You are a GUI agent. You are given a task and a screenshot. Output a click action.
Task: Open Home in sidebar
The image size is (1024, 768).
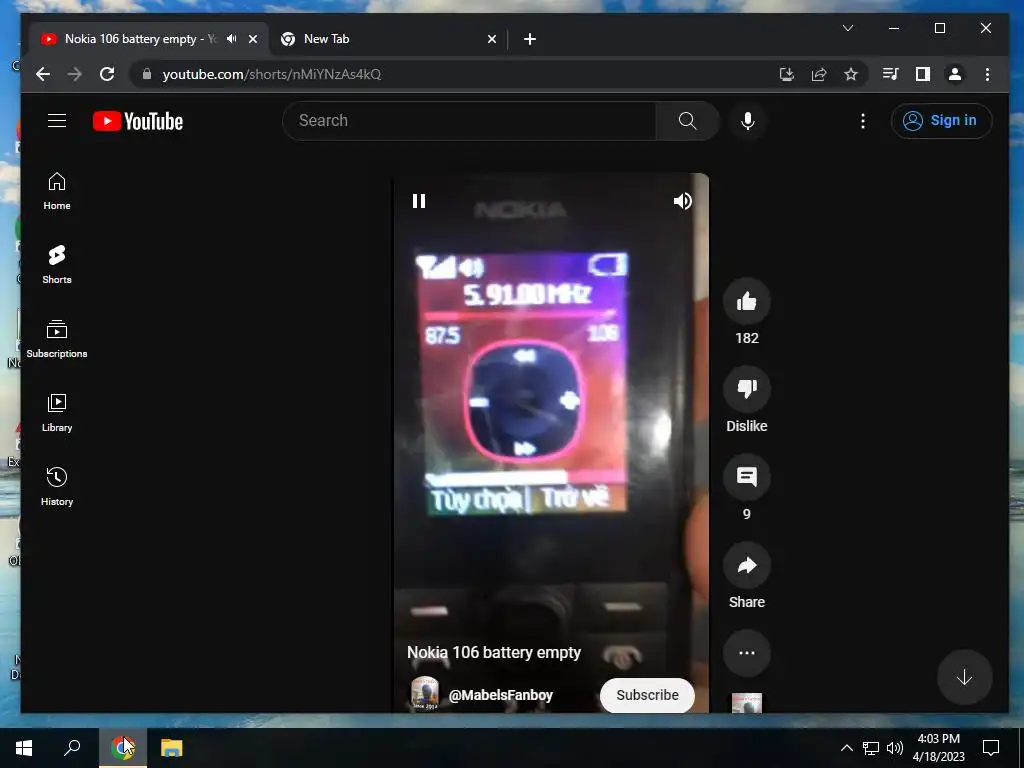(57, 191)
